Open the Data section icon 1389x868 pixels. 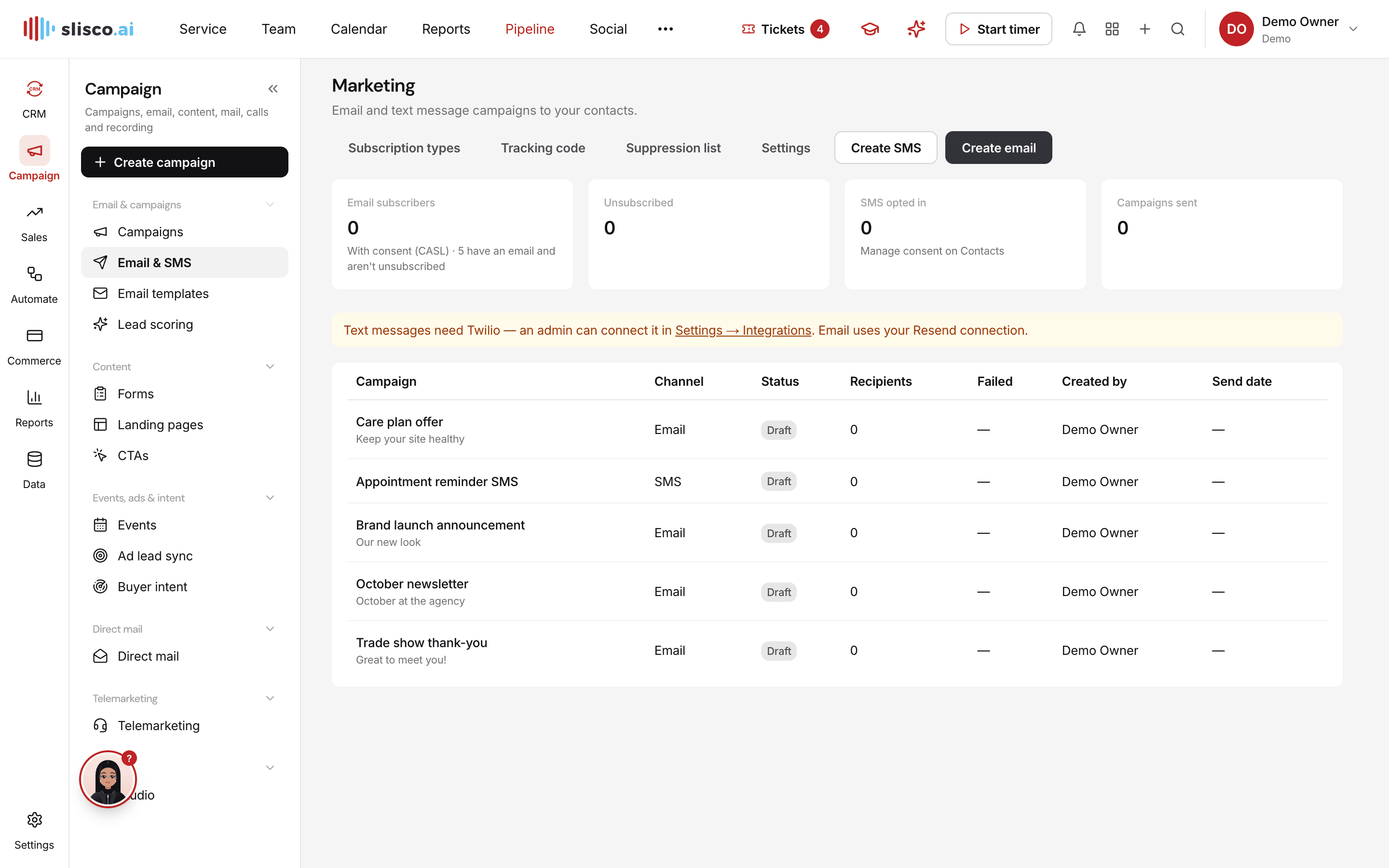(34, 470)
